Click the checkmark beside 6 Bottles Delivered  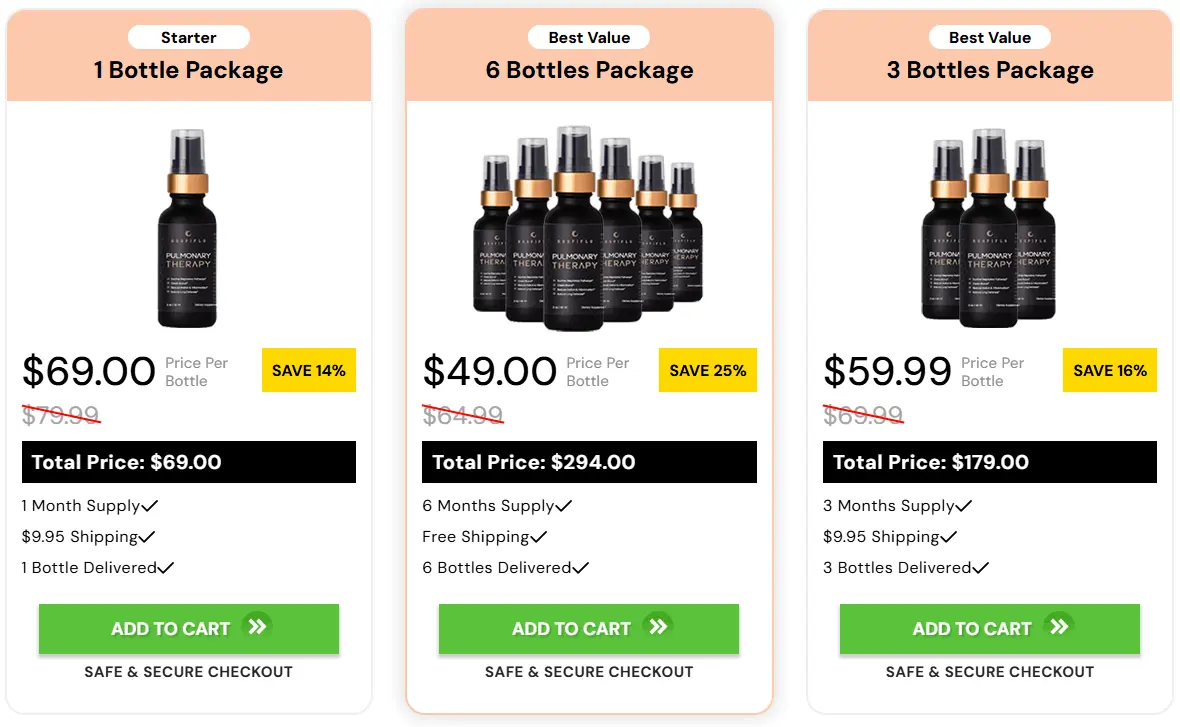[x=580, y=567]
